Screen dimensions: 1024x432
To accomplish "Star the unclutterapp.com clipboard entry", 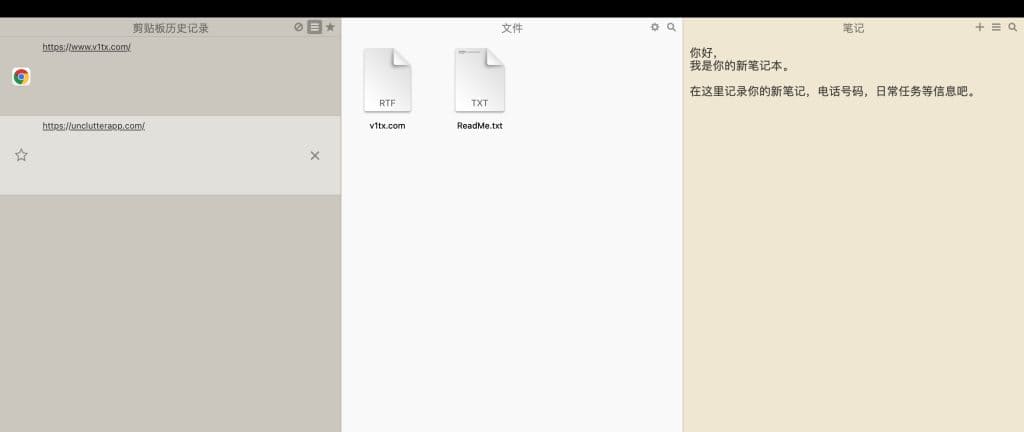I will pyautogui.click(x=21, y=155).
